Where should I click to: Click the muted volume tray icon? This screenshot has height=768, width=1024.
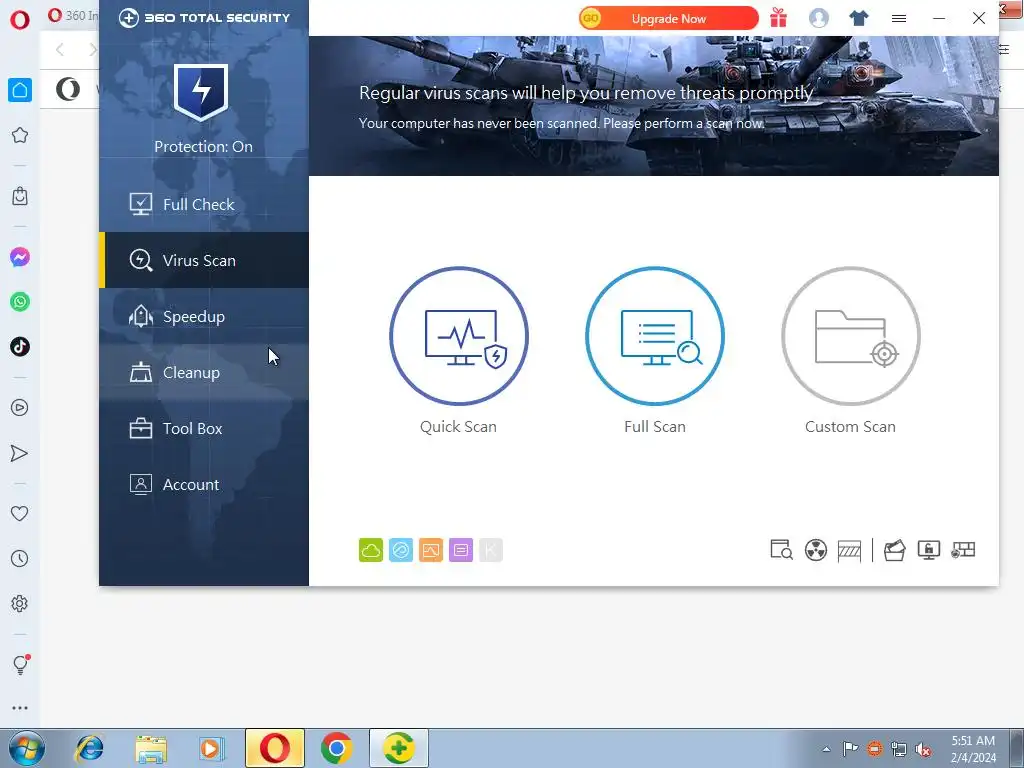click(x=923, y=749)
